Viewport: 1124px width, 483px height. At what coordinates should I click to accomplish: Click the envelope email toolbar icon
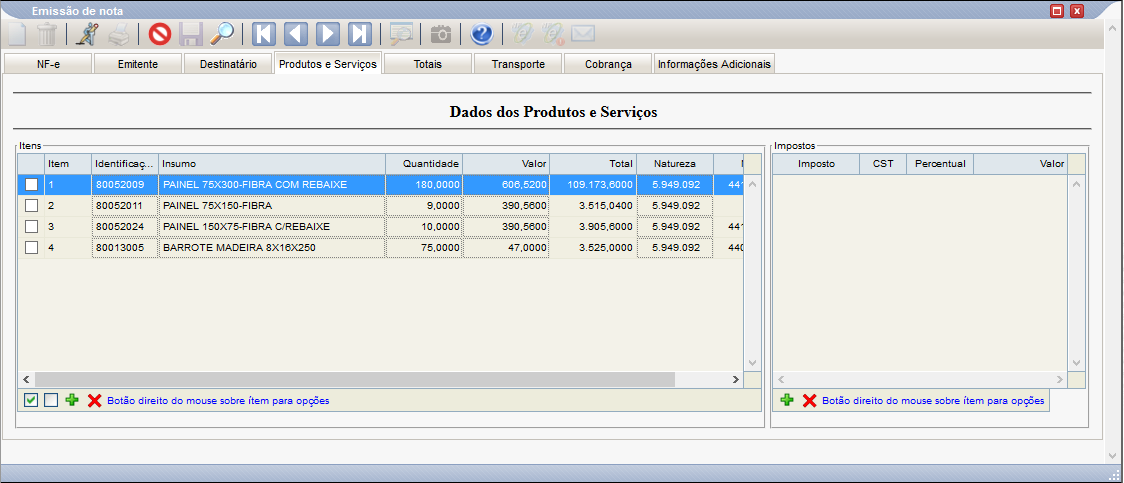click(x=584, y=34)
